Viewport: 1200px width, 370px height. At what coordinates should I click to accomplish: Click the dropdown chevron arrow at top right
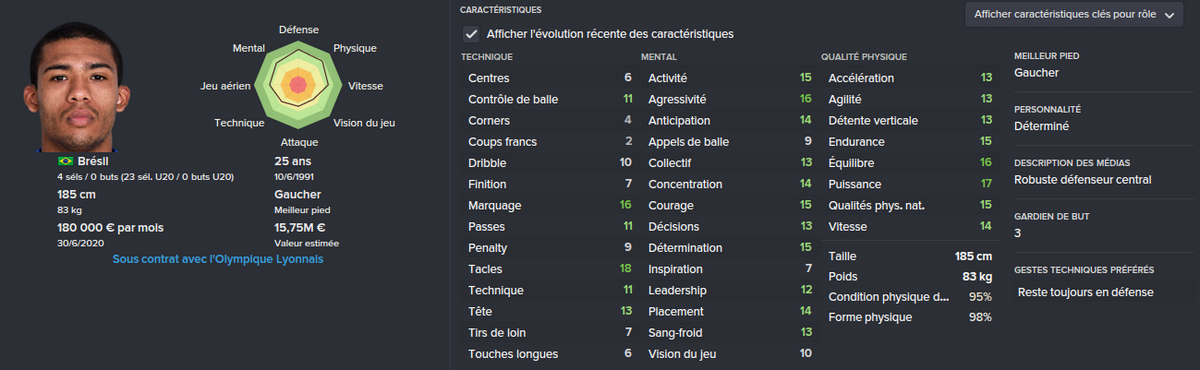pyautogui.click(x=1169, y=16)
